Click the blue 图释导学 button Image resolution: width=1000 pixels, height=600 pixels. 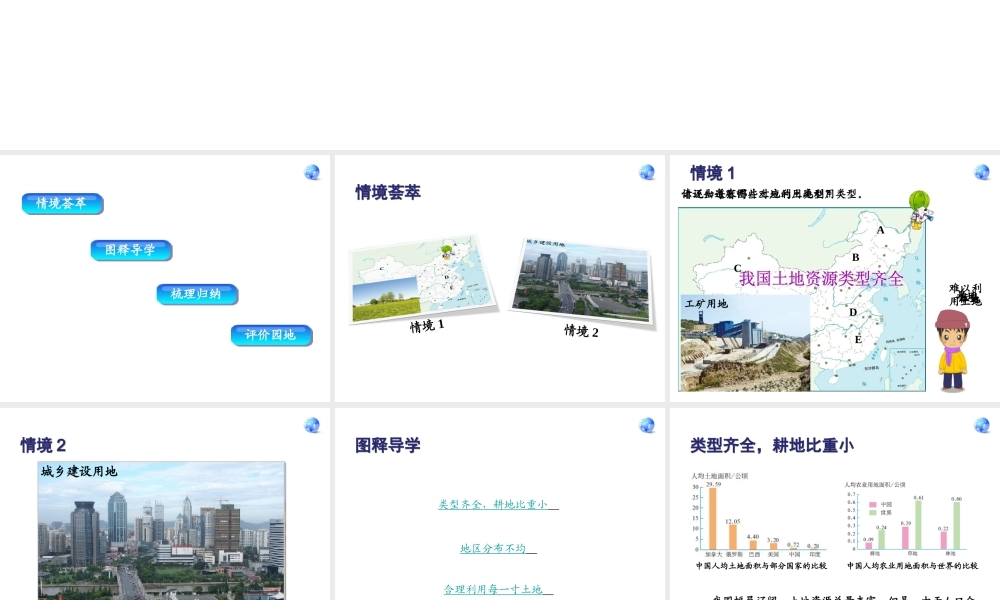[131, 250]
